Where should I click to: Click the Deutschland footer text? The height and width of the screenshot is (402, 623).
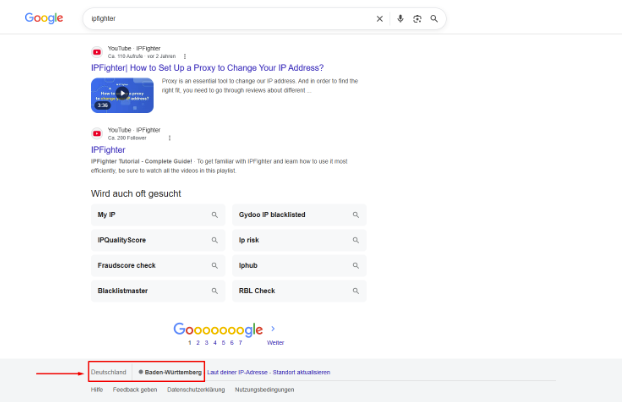[x=108, y=372]
